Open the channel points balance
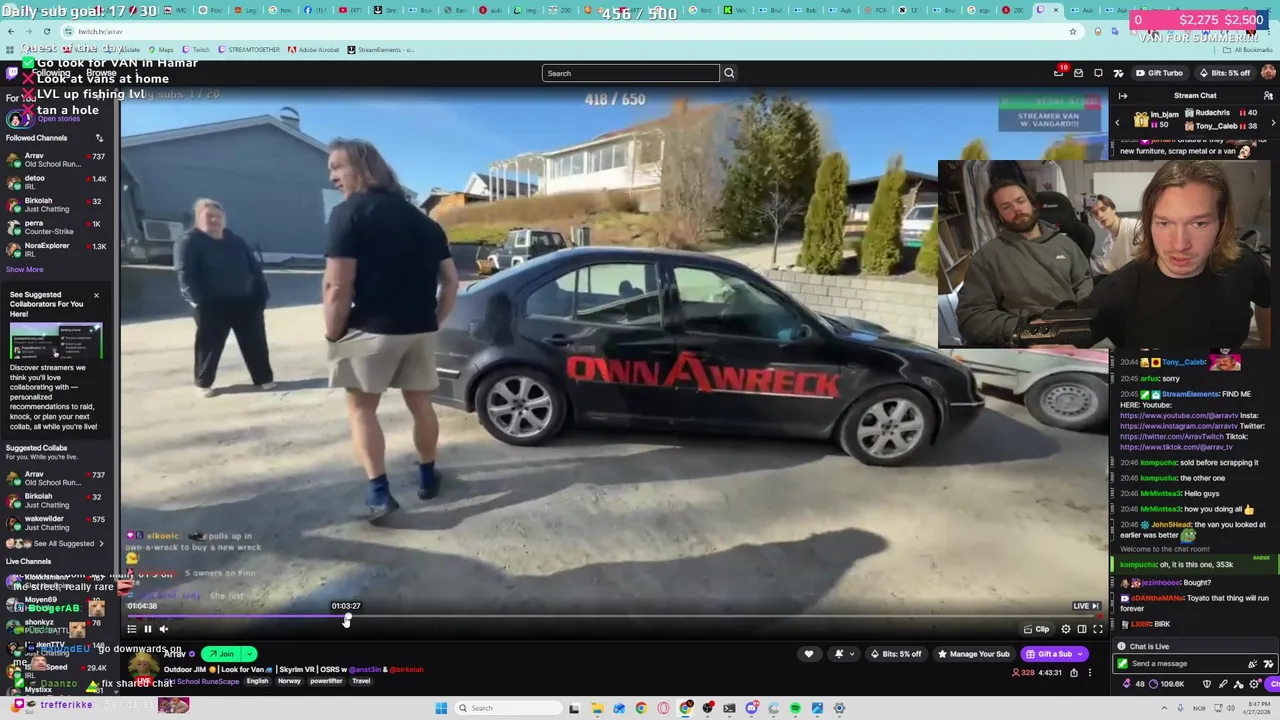This screenshot has height=720, width=1280. (x=1167, y=684)
